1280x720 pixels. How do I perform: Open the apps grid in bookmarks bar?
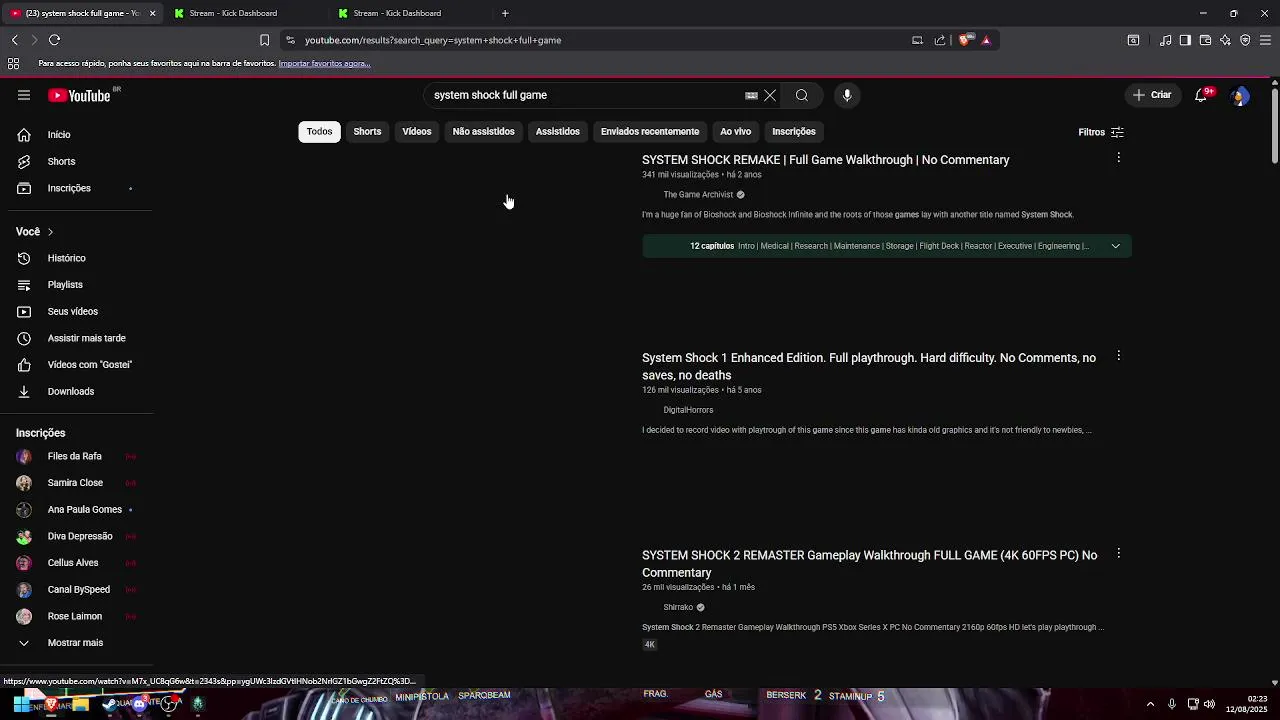point(13,63)
